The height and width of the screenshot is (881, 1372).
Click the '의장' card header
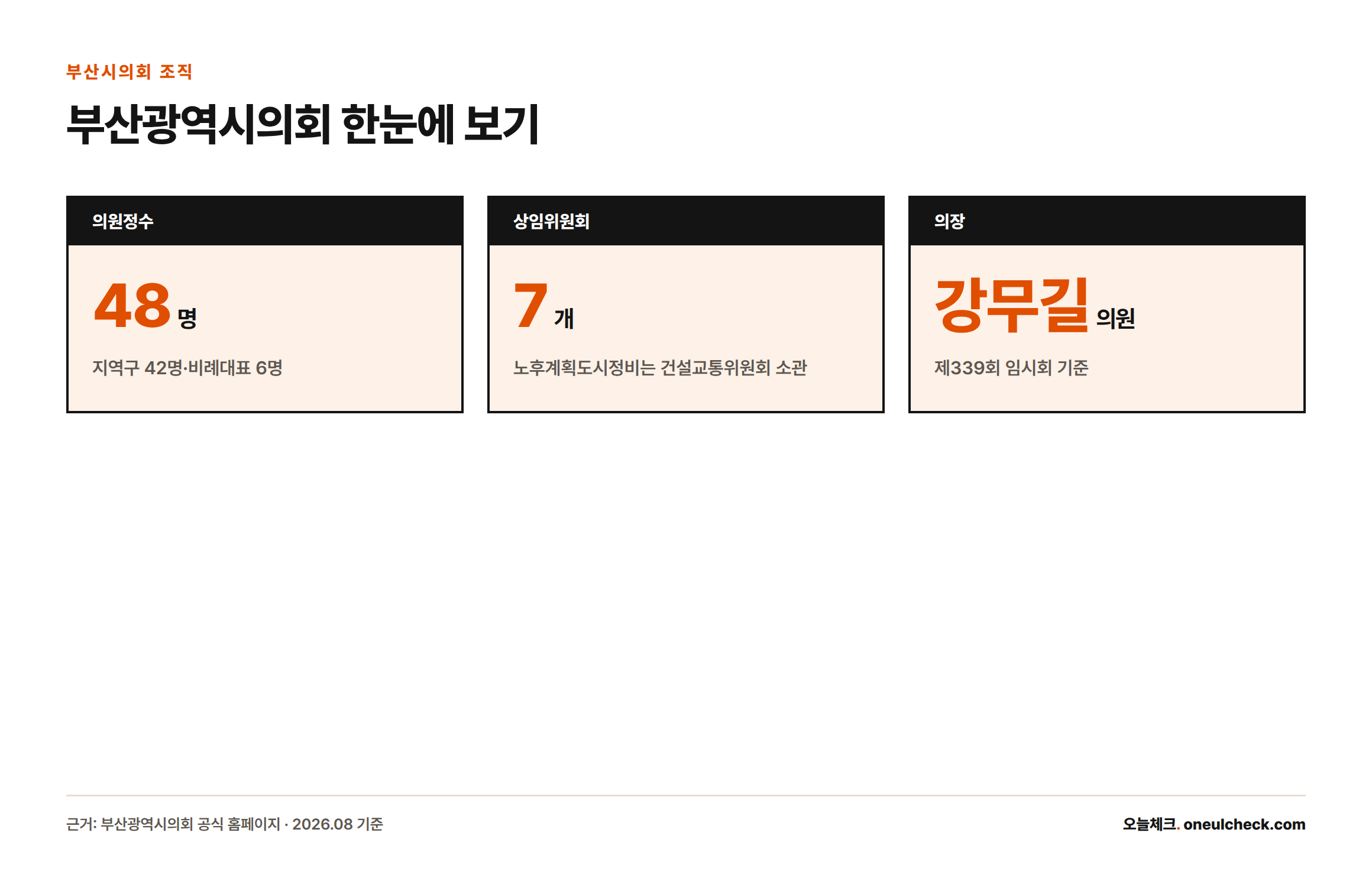pyautogui.click(x=1107, y=221)
